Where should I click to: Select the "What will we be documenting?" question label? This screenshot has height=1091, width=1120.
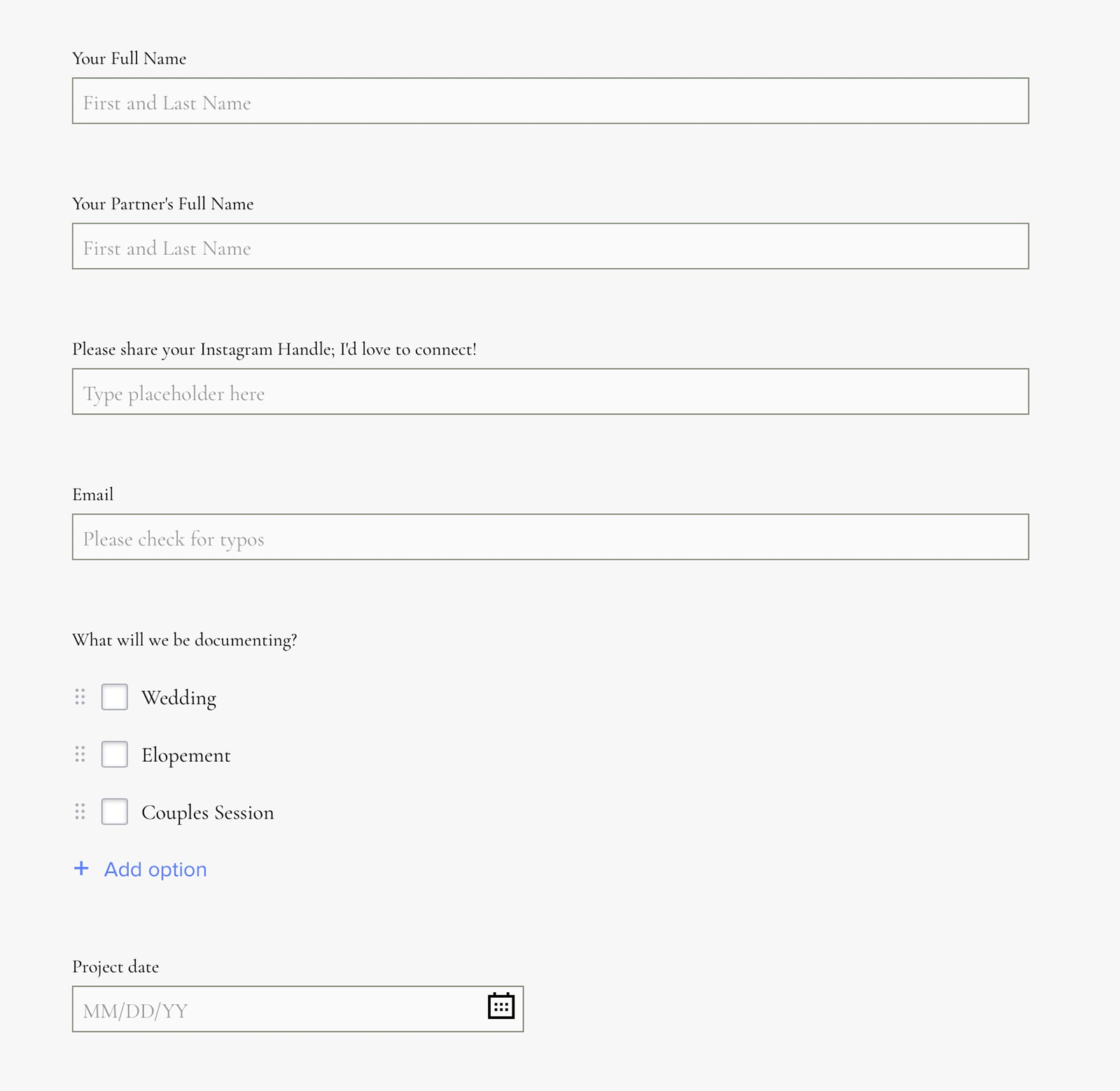185,640
